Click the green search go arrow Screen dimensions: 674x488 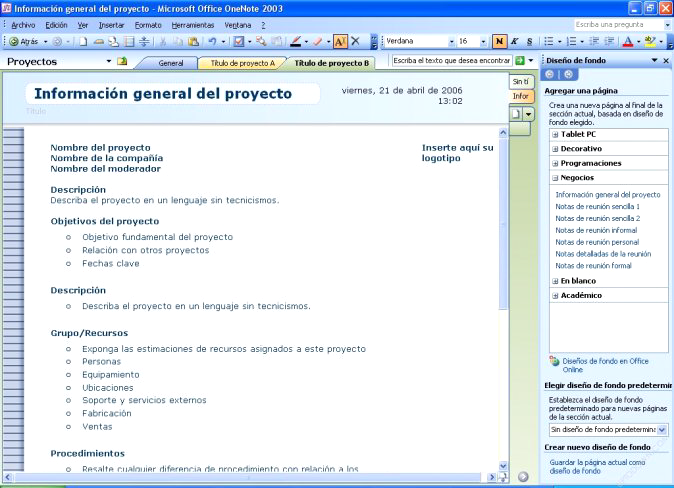coord(519,62)
